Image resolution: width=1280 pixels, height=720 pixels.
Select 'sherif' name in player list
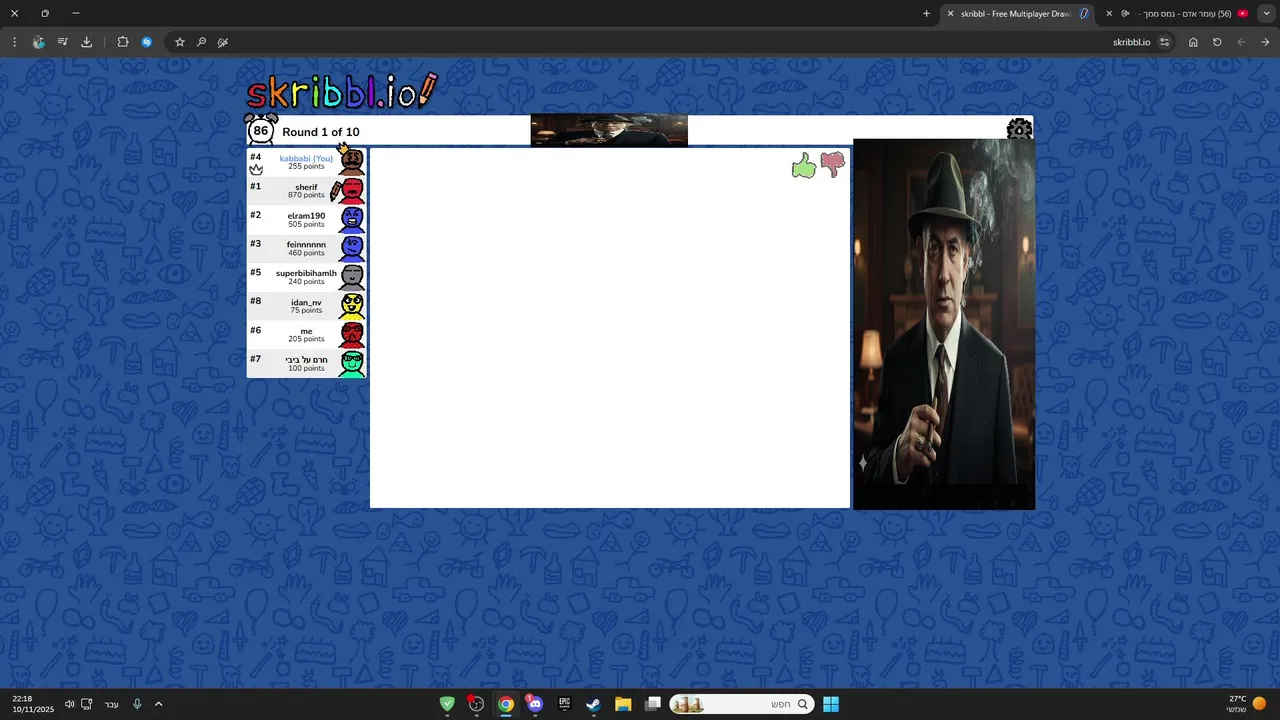click(x=306, y=187)
